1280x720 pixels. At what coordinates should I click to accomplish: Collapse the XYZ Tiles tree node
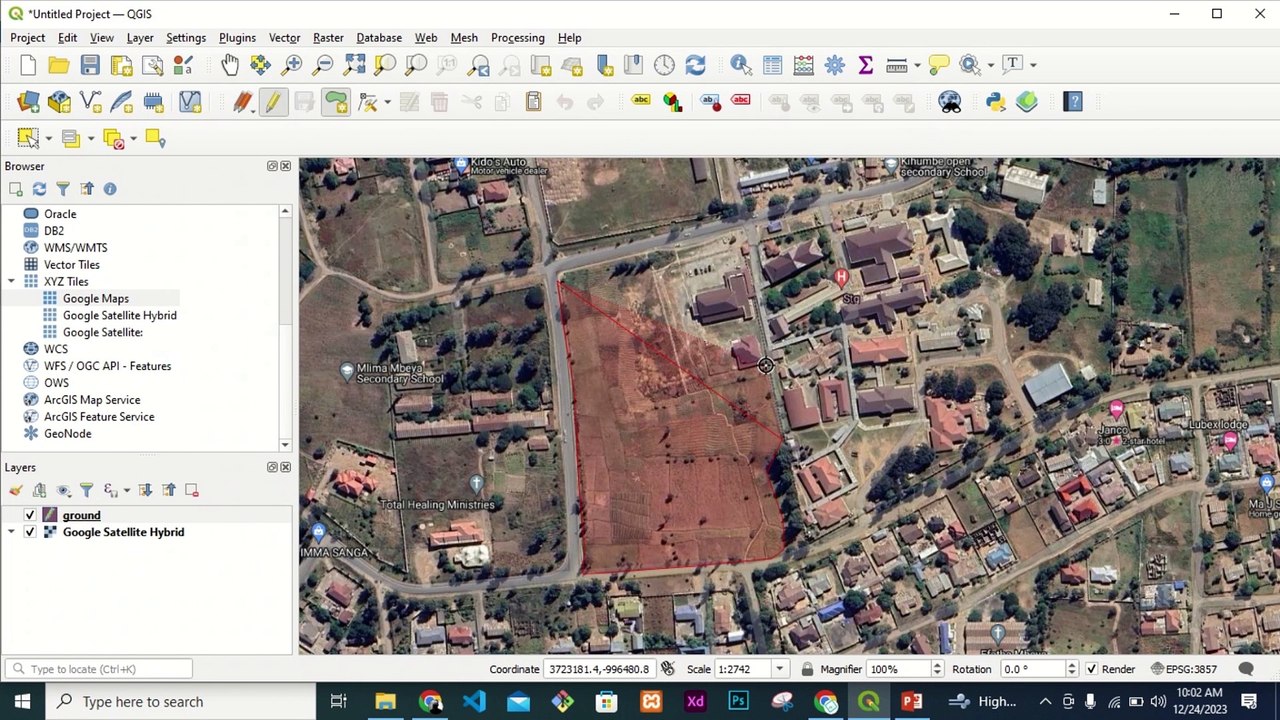pyautogui.click(x=11, y=282)
